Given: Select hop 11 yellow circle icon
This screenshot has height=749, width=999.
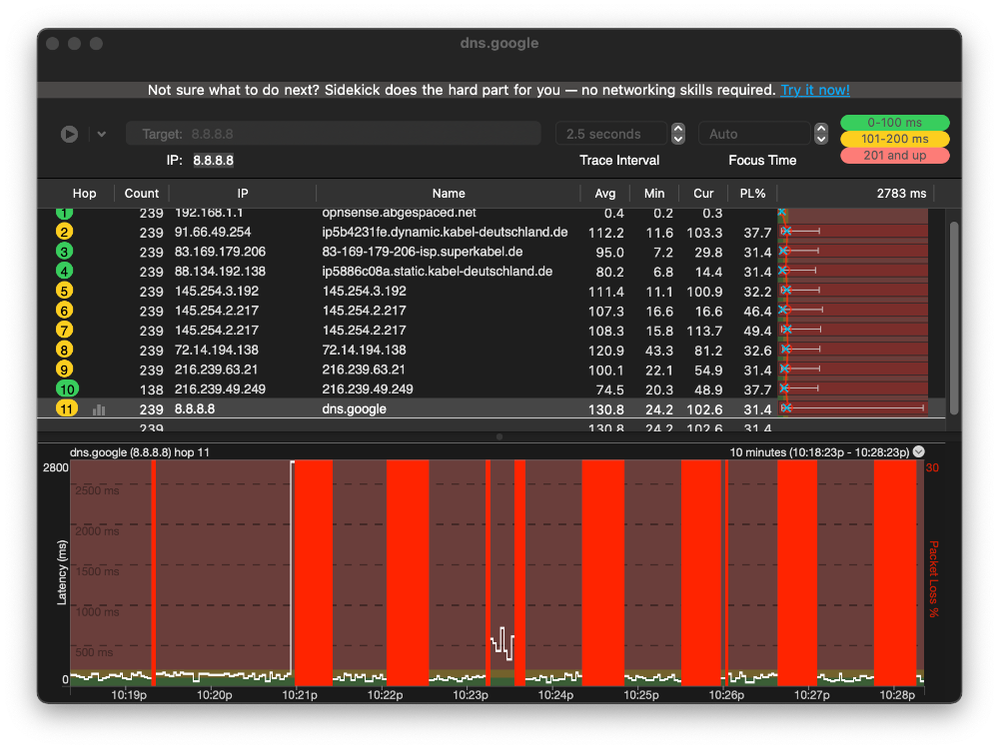Looking at the screenshot, I should click(x=67, y=409).
